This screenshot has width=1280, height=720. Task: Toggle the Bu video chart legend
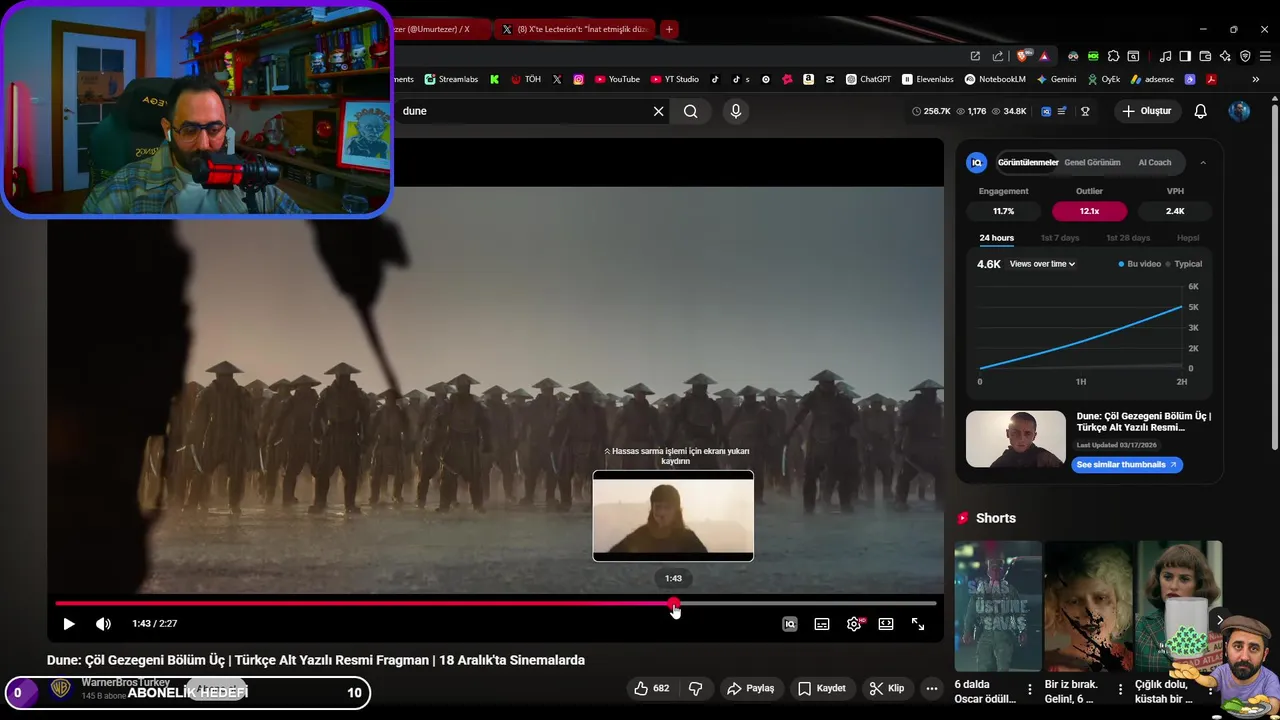1140,264
